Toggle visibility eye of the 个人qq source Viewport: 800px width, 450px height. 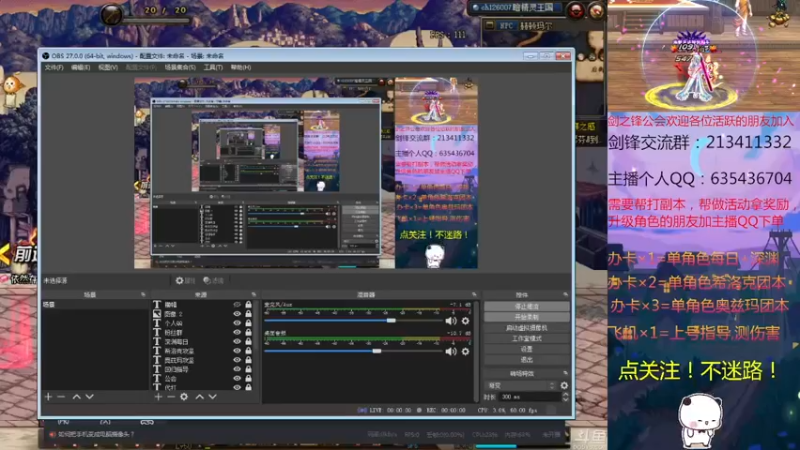click(x=237, y=323)
